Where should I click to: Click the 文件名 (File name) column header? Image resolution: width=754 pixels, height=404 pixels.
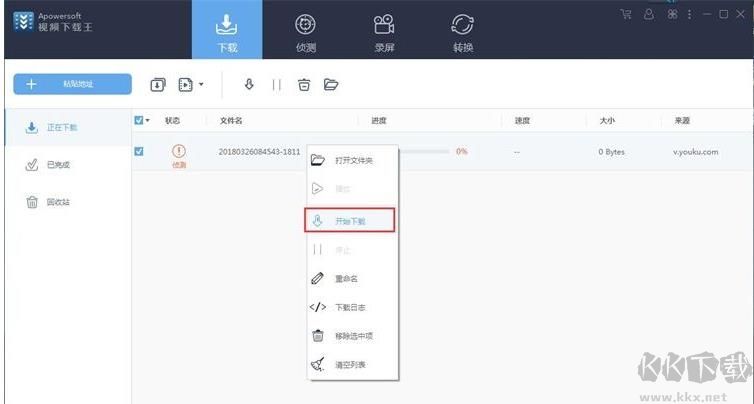click(231, 121)
